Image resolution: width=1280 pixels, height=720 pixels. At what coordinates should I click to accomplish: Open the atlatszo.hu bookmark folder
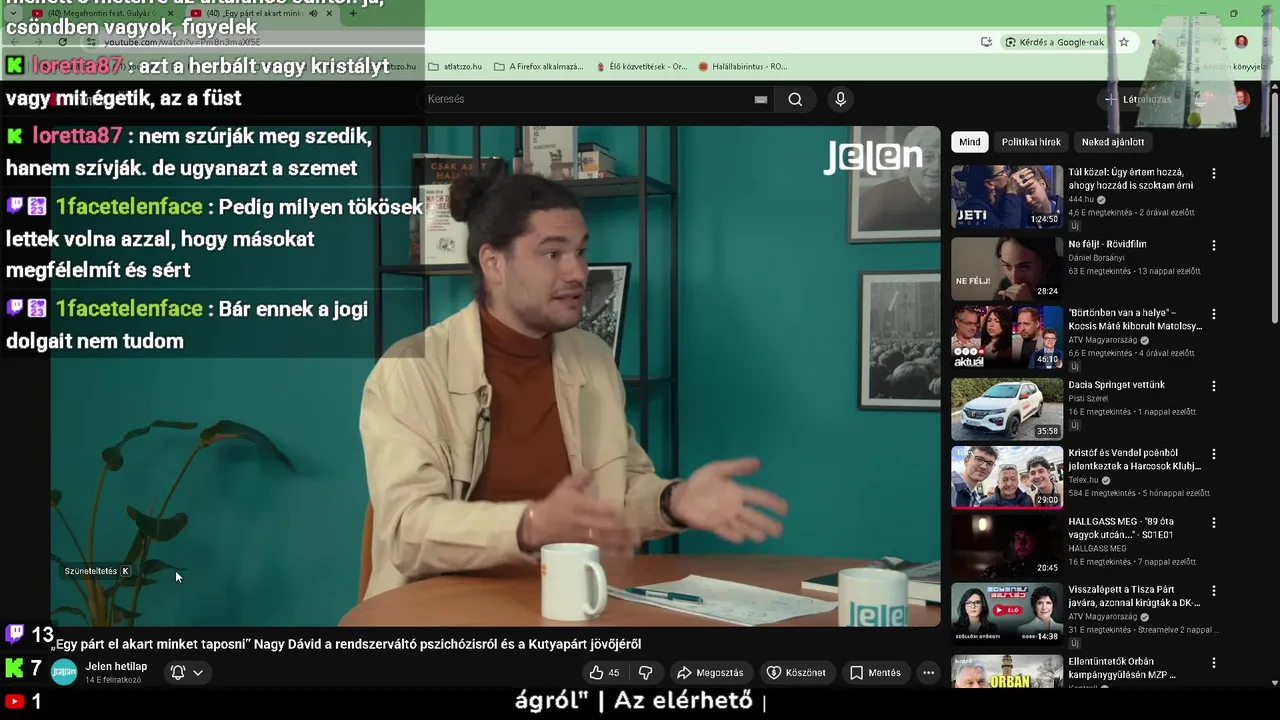click(x=455, y=67)
